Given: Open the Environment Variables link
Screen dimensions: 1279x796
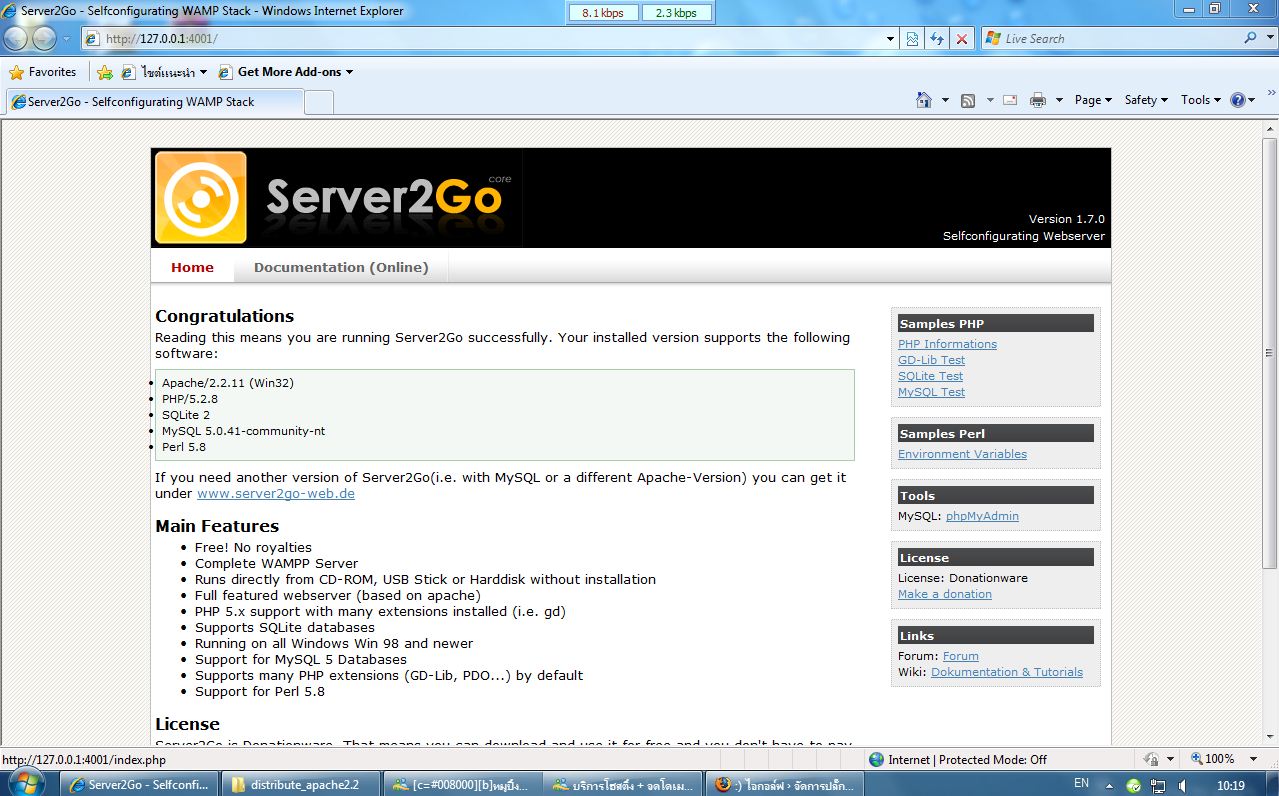Looking at the screenshot, I should click(962, 454).
